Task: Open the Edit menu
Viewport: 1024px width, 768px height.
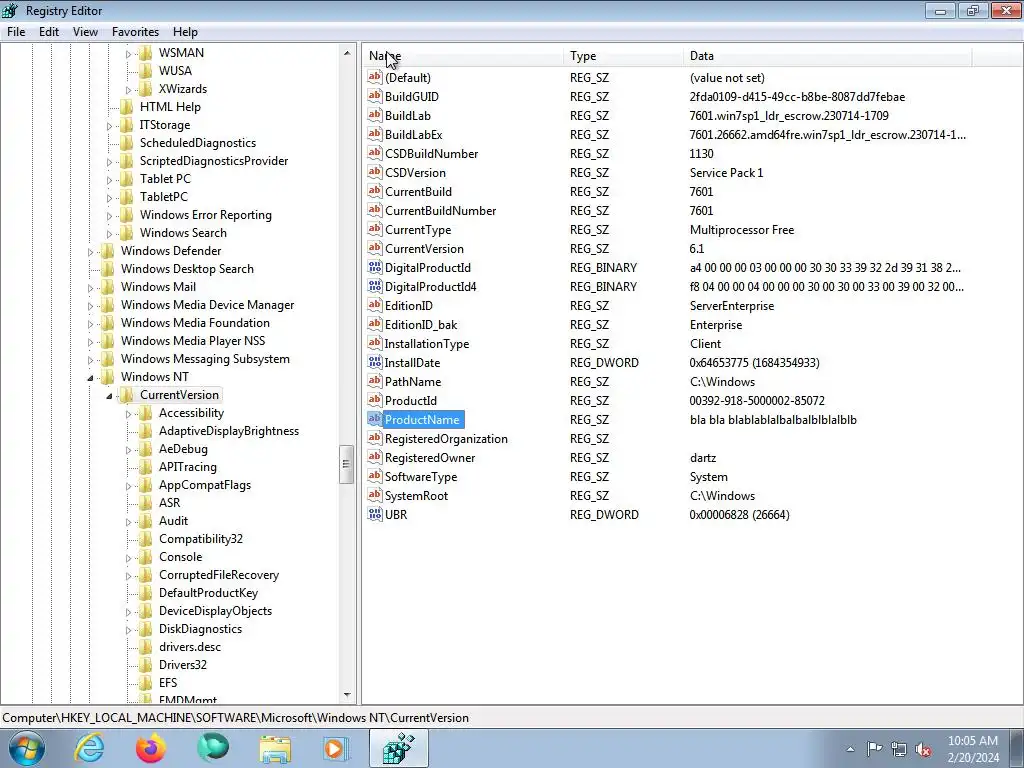Action: coord(49,31)
